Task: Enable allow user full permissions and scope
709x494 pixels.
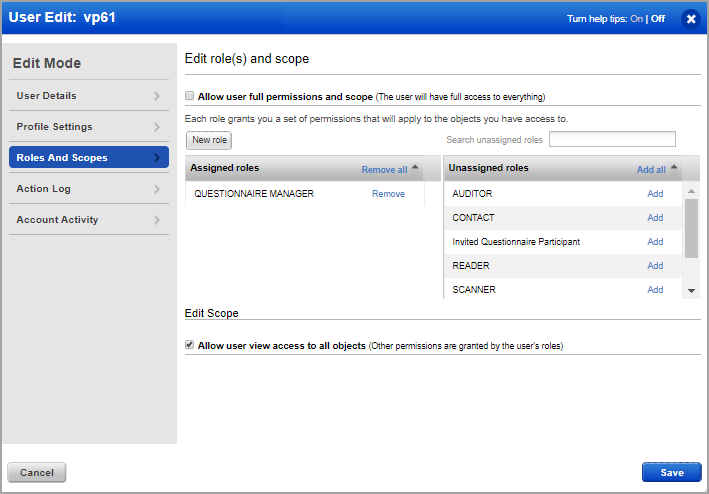Action: pos(190,97)
